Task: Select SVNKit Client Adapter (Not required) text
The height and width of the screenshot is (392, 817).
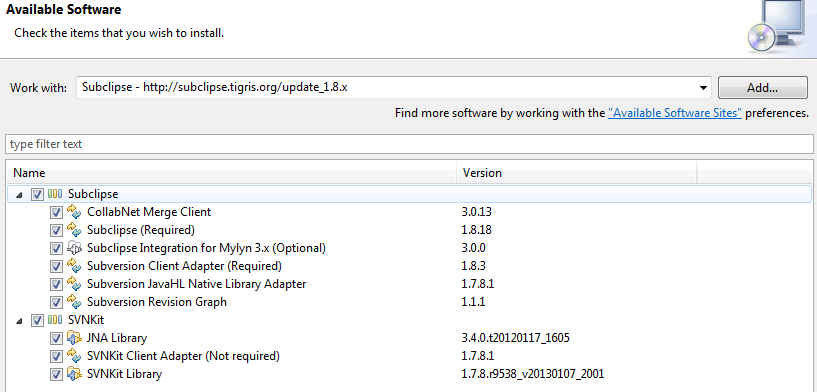Action: point(183,356)
